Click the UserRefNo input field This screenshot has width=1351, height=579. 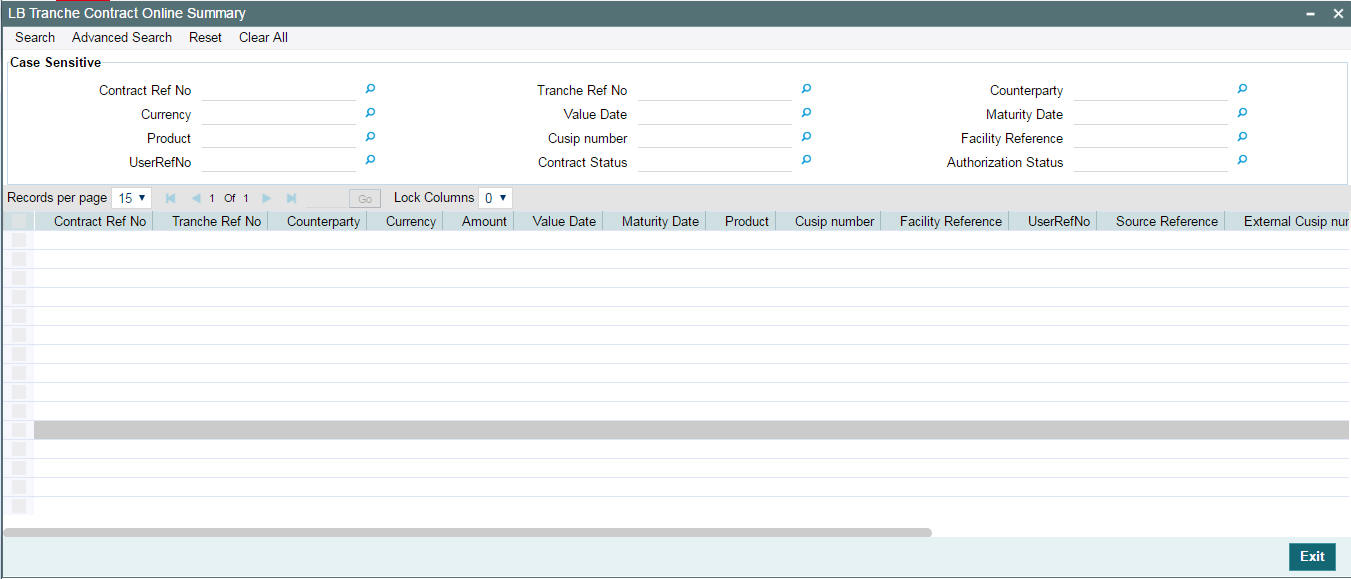(279, 162)
